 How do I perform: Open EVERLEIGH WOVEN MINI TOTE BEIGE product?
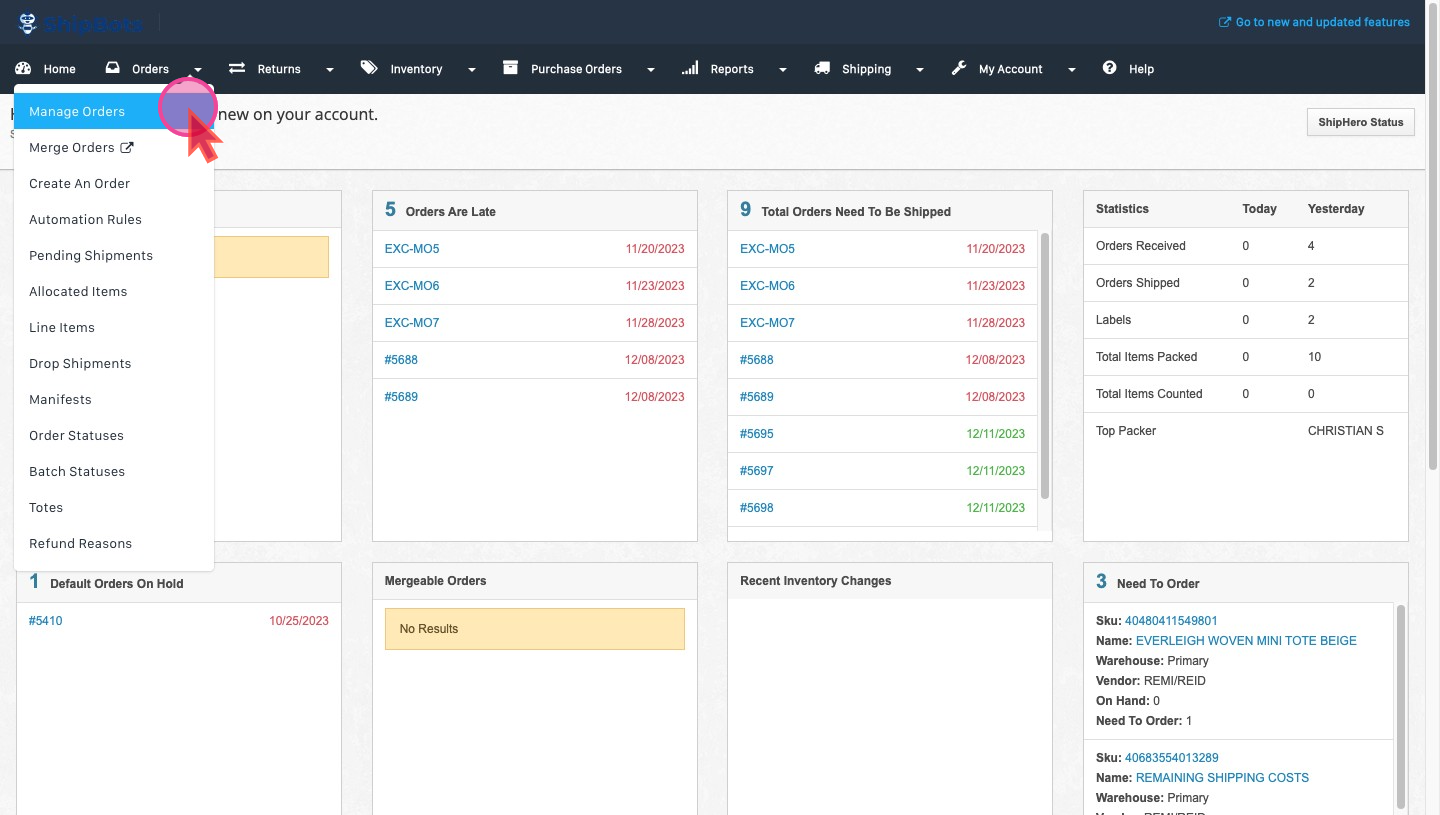pos(1246,641)
